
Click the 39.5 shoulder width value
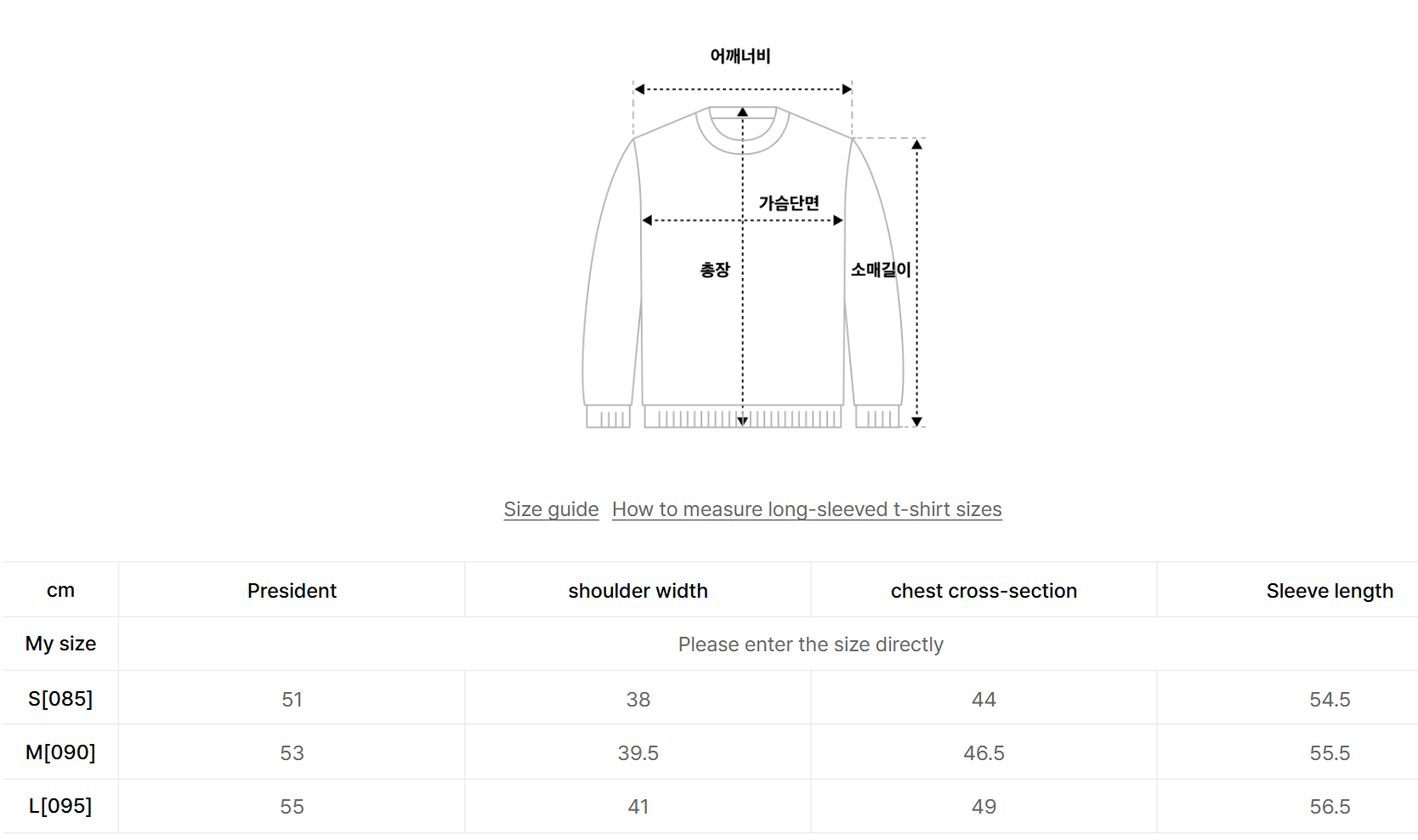click(638, 753)
